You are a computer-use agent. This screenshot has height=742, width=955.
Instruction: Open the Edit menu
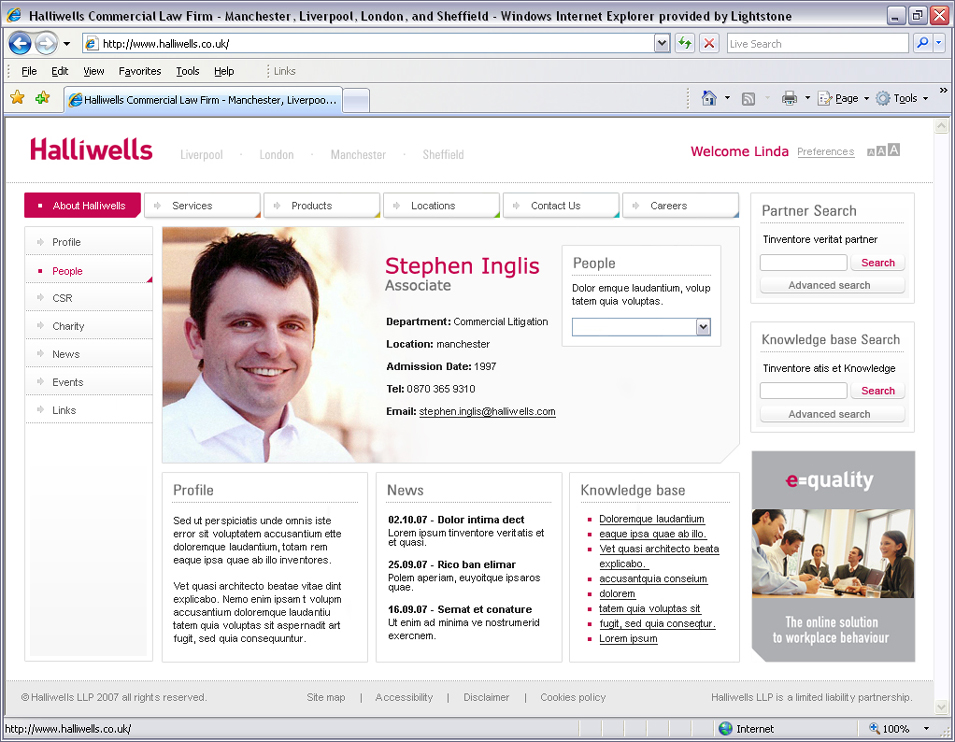60,71
